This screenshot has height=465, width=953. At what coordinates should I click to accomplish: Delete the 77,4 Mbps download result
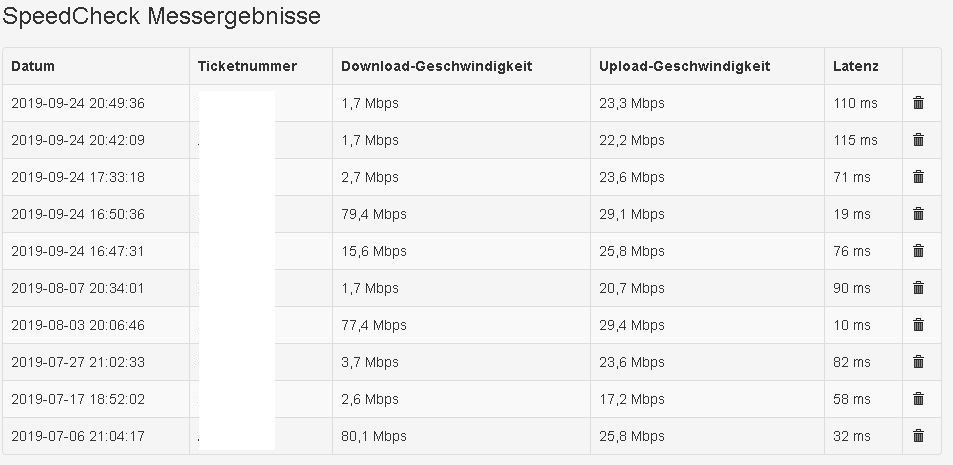(918, 325)
